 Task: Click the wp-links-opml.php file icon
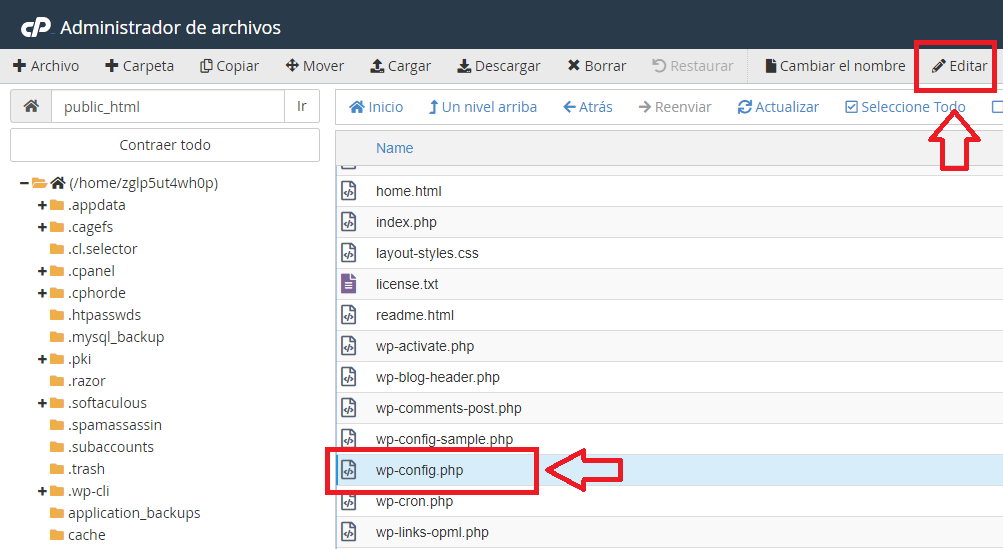[349, 532]
